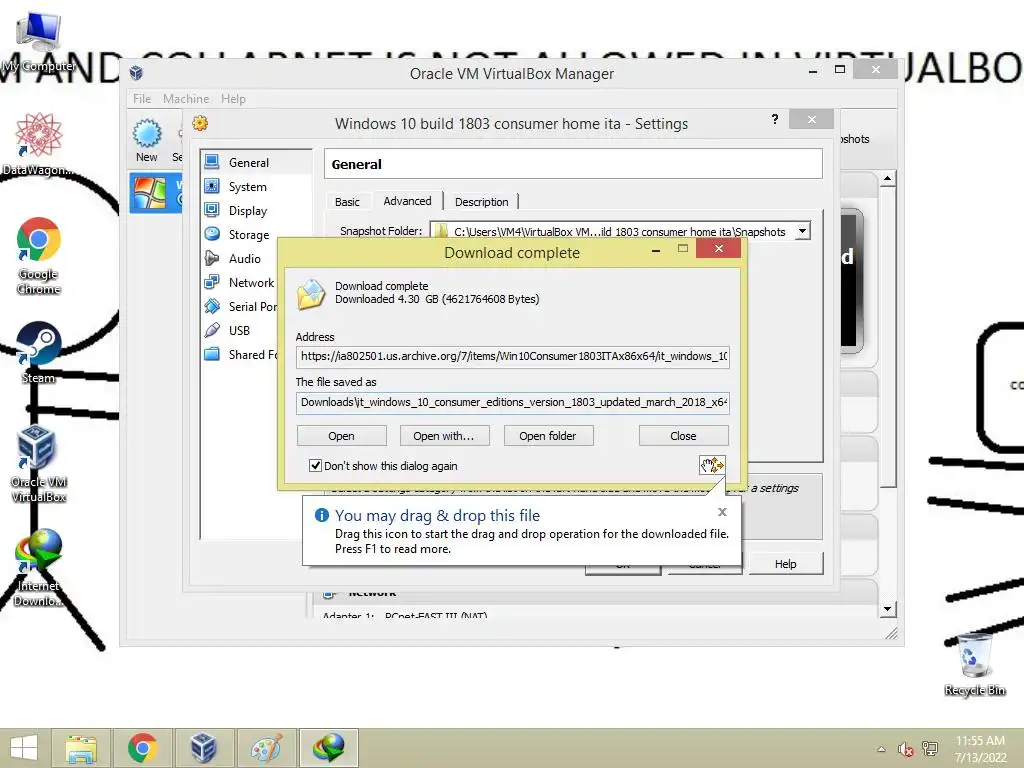The image size is (1024, 768).
Task: Open the Recycle Bin desktop icon
Action: point(974,665)
